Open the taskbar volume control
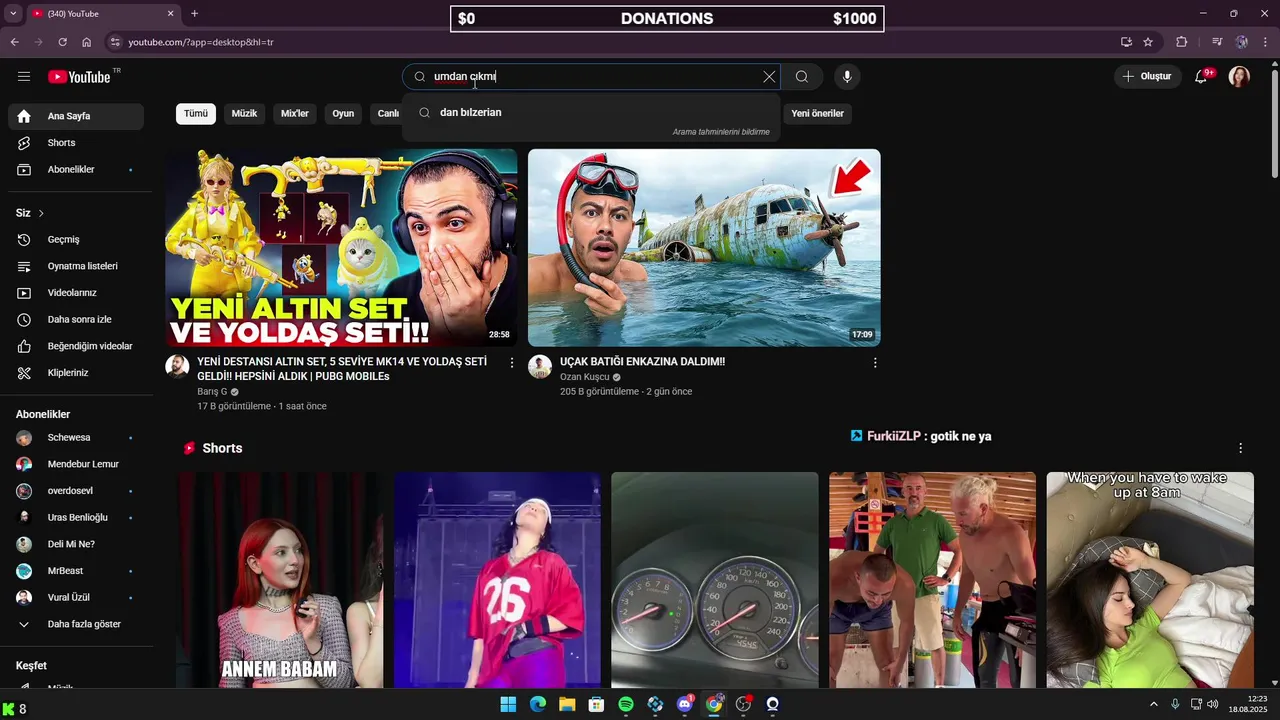This screenshot has height=720, width=1280. (x=1213, y=704)
